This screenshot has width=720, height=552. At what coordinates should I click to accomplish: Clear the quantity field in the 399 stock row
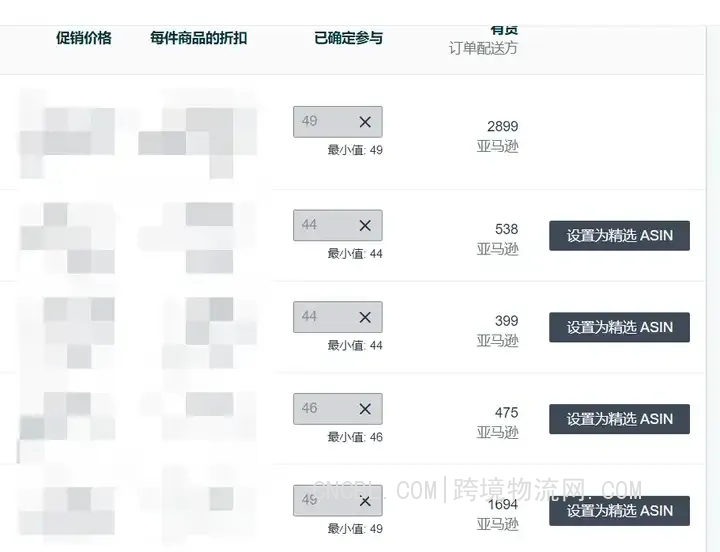tap(365, 317)
